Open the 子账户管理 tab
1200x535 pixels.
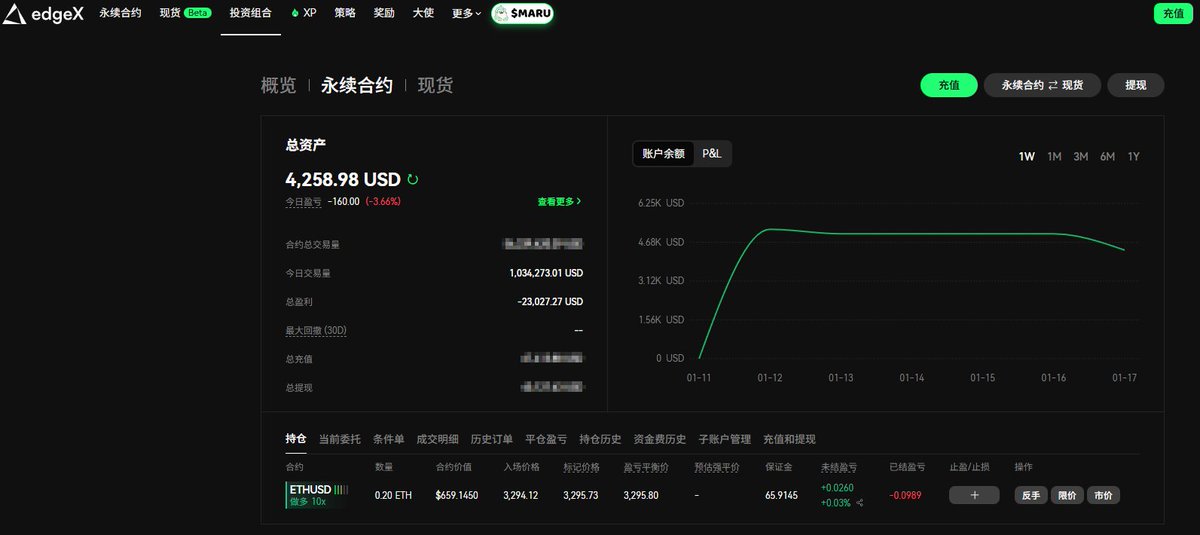click(x=725, y=439)
